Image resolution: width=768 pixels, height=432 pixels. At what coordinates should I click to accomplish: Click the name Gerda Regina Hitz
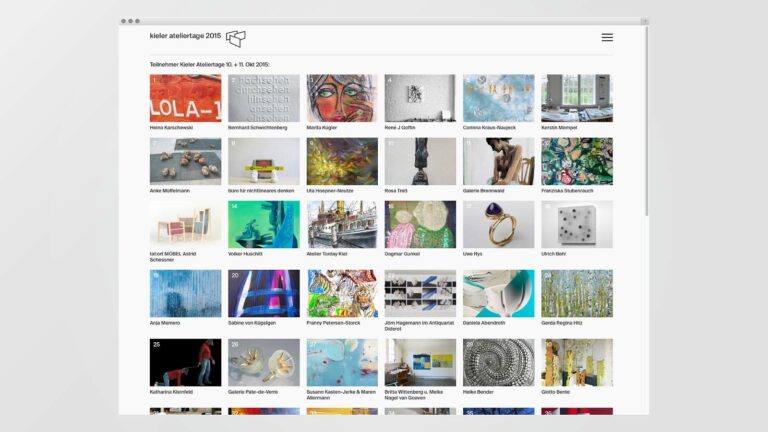coord(562,323)
